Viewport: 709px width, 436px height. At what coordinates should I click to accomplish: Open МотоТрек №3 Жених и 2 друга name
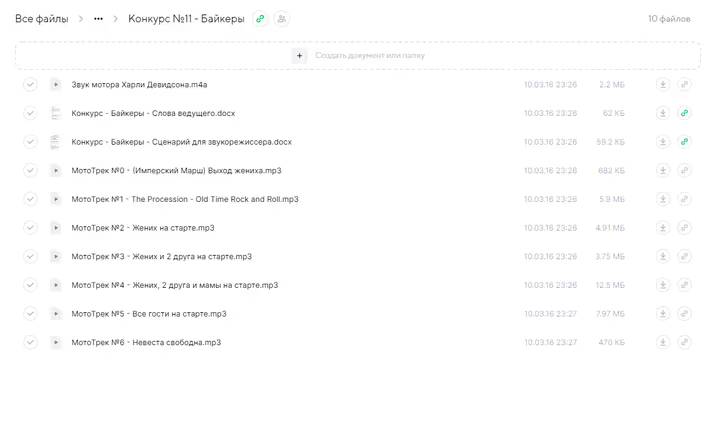(x=161, y=256)
